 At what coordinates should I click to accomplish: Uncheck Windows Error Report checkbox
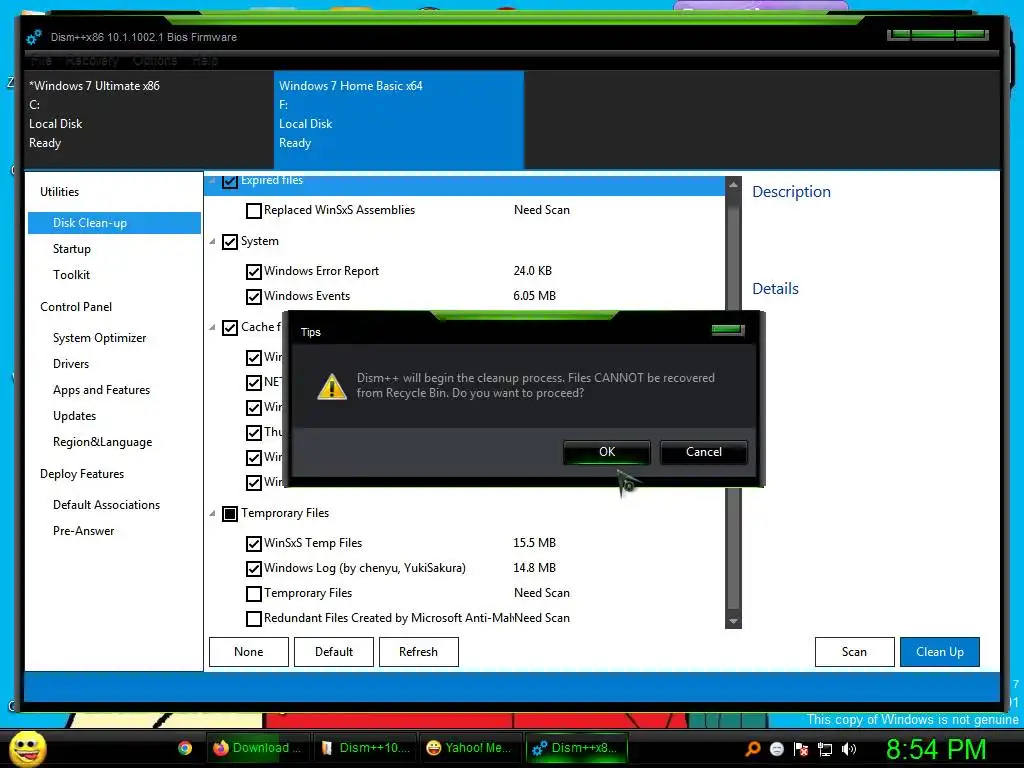click(253, 271)
